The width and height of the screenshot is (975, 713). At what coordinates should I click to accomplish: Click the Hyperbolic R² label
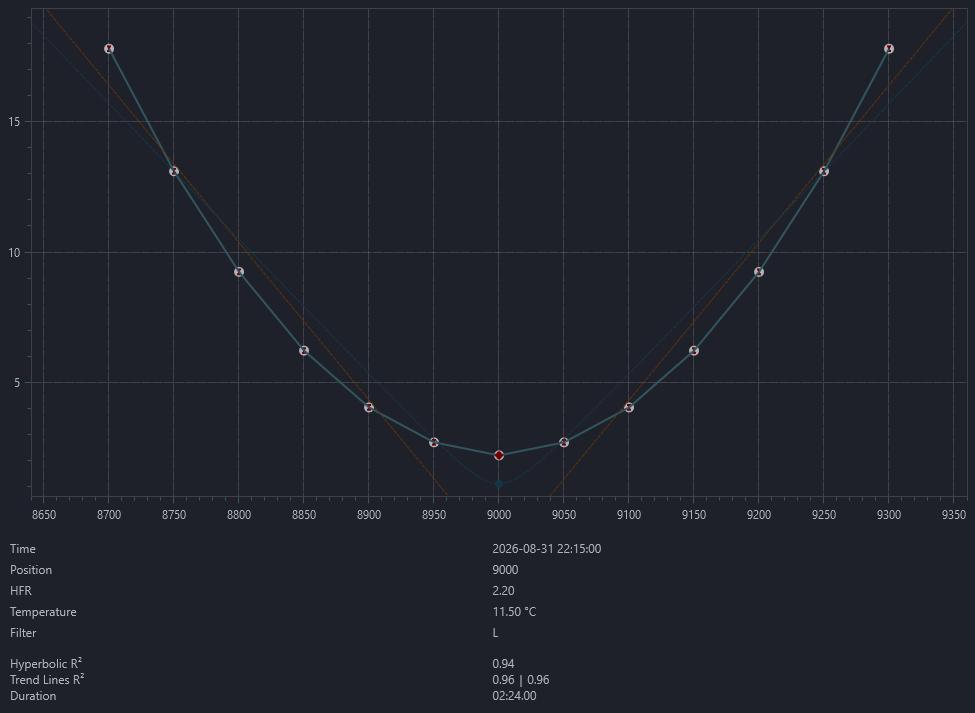46,664
